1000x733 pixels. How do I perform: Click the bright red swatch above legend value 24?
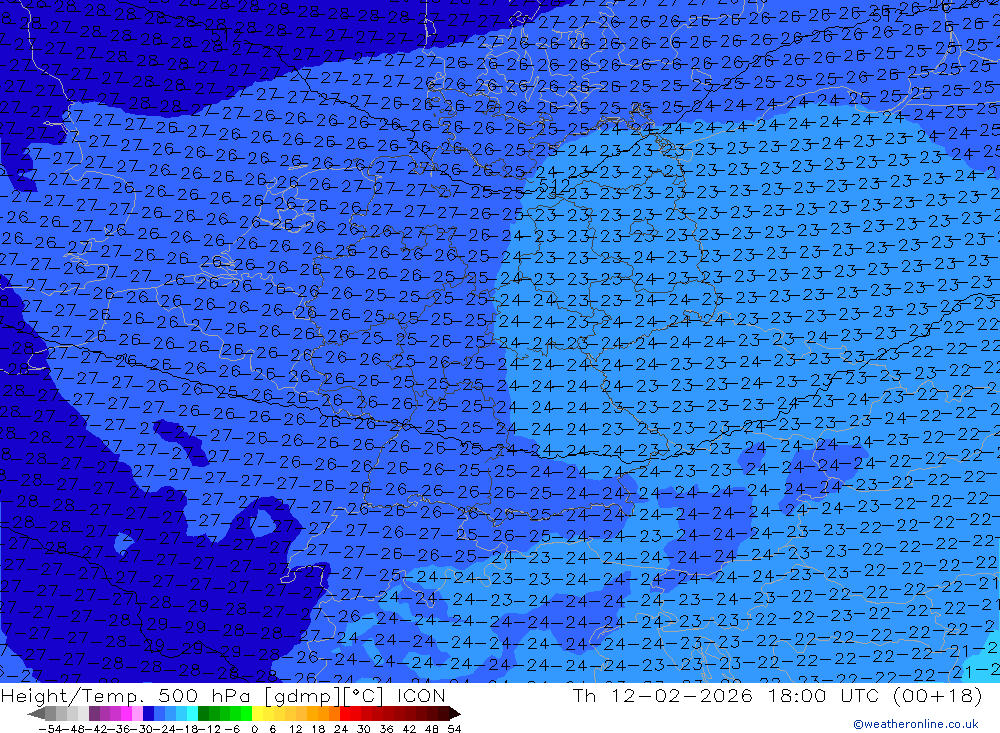[x=345, y=713]
